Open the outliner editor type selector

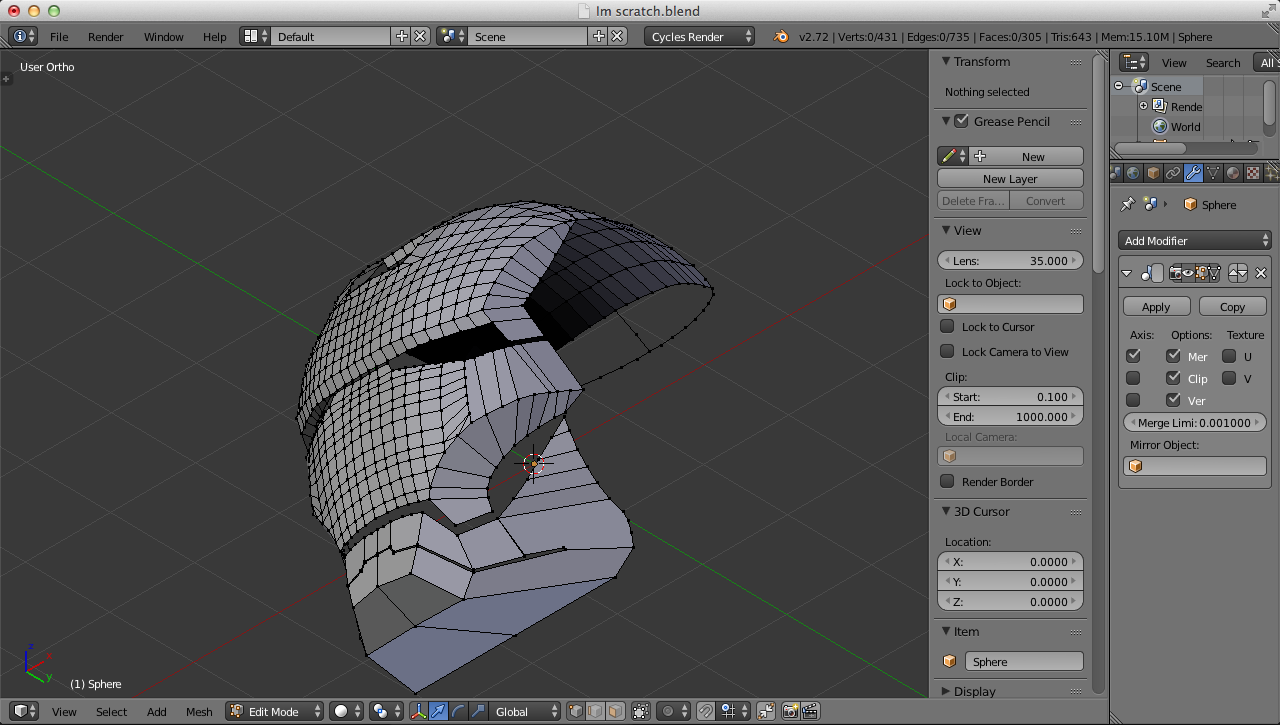(1134, 62)
